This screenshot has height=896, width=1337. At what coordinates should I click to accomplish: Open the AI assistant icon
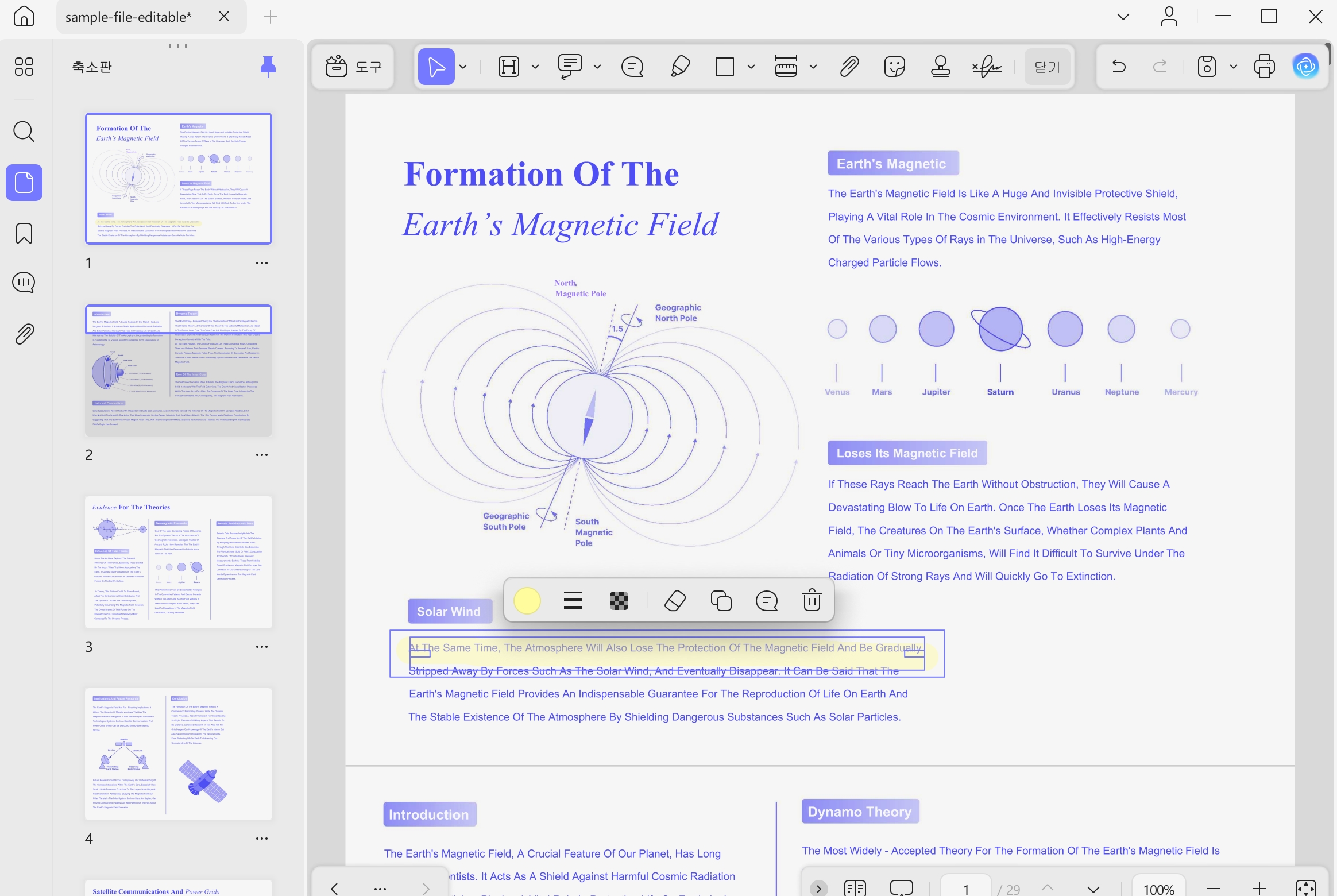(1306, 67)
